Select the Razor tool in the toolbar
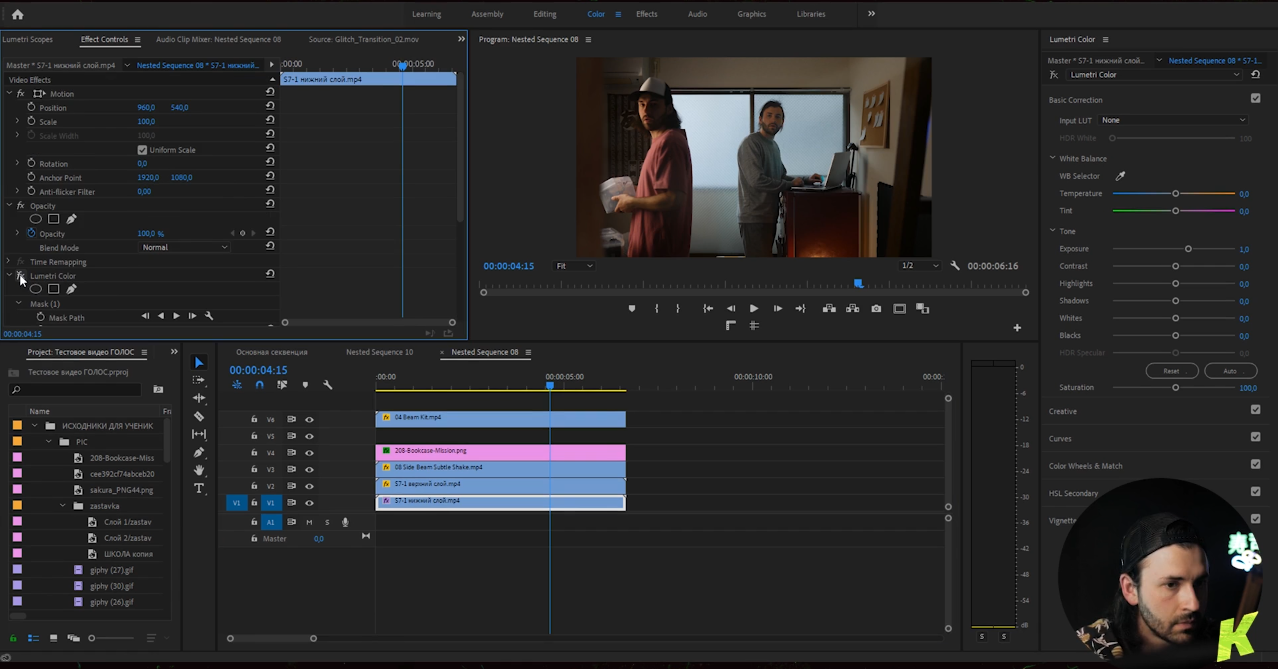 point(199,416)
